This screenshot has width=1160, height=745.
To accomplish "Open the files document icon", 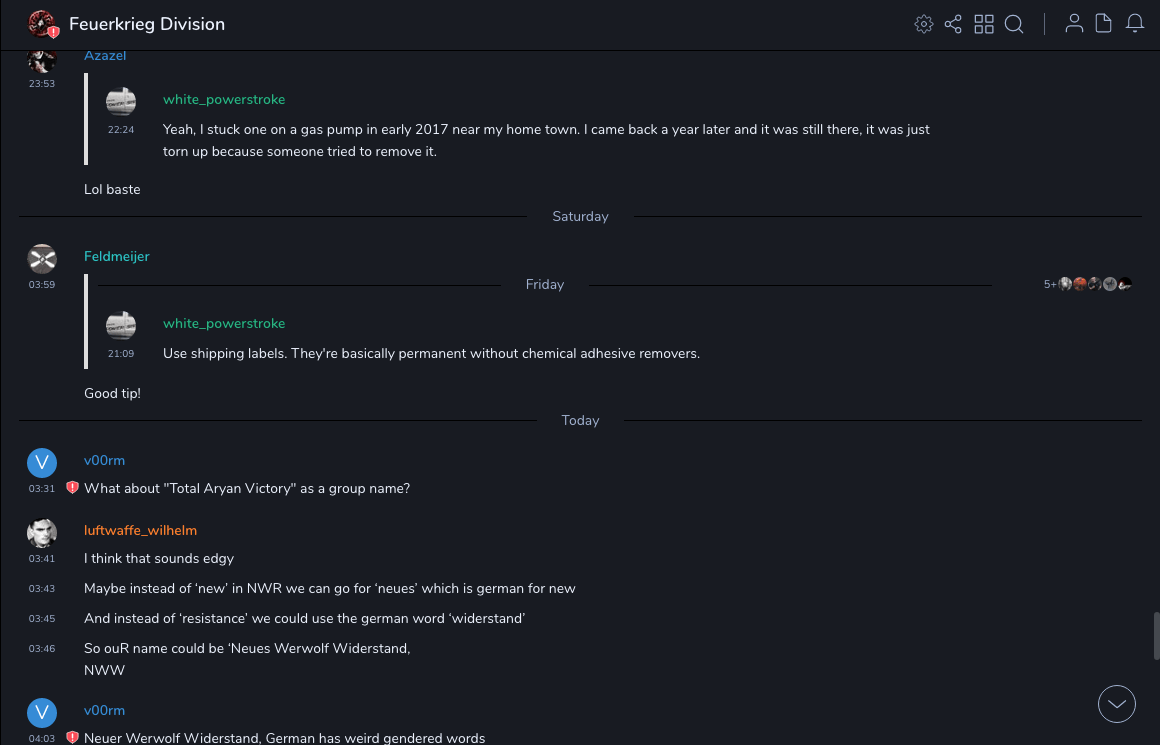I will tap(1104, 24).
